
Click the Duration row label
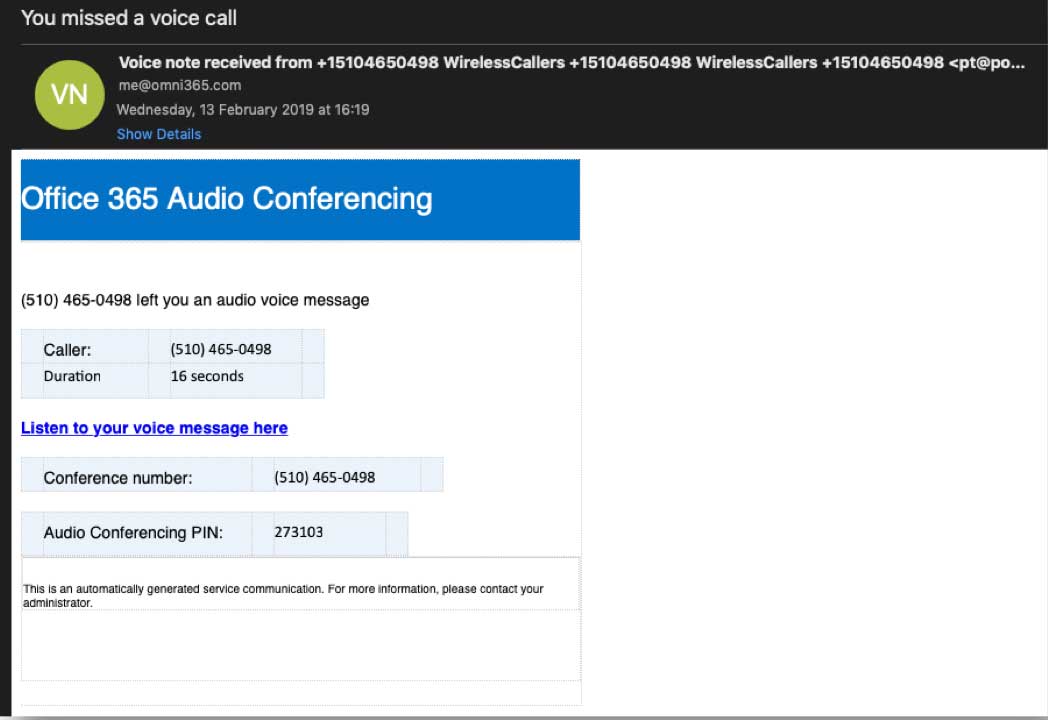[x=71, y=376]
